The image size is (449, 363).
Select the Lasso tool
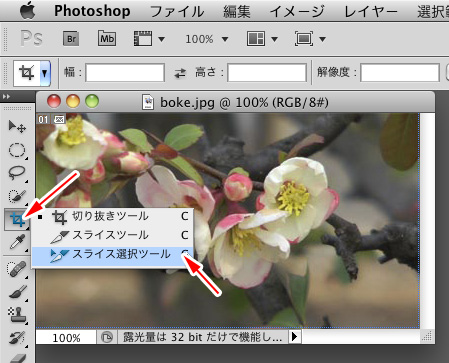click(17, 172)
